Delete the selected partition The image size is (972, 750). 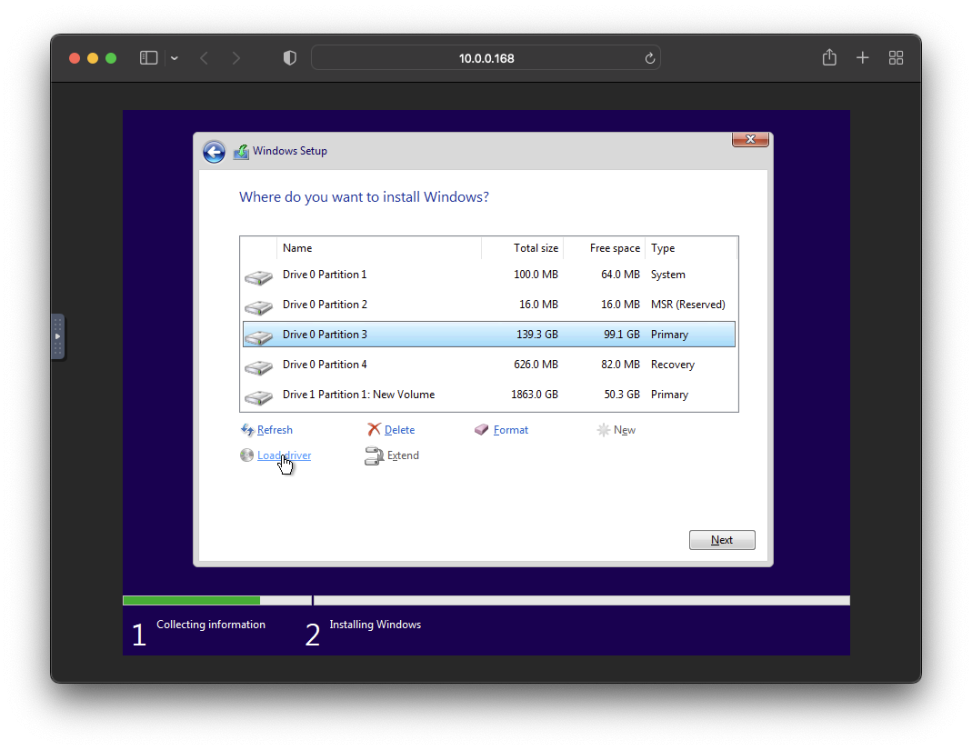pyautogui.click(x=399, y=430)
